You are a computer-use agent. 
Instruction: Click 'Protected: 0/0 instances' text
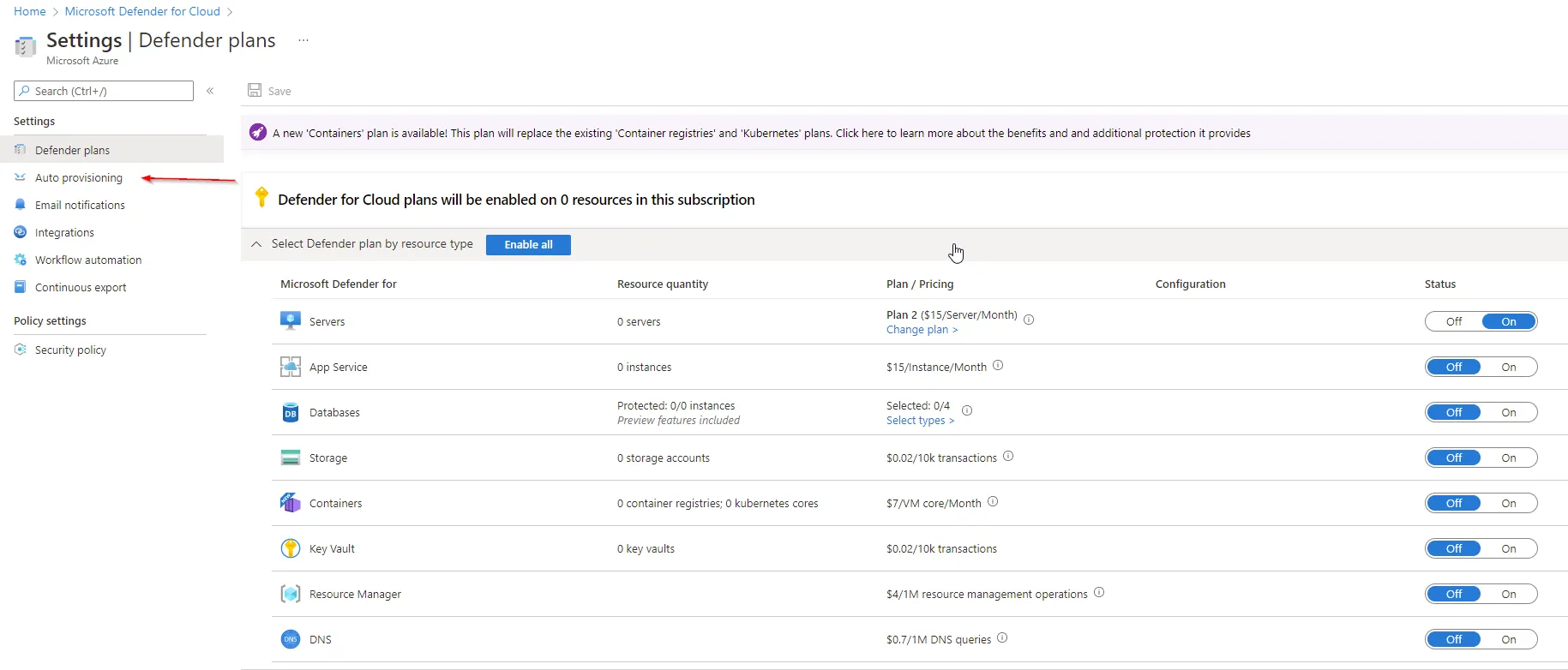point(676,406)
